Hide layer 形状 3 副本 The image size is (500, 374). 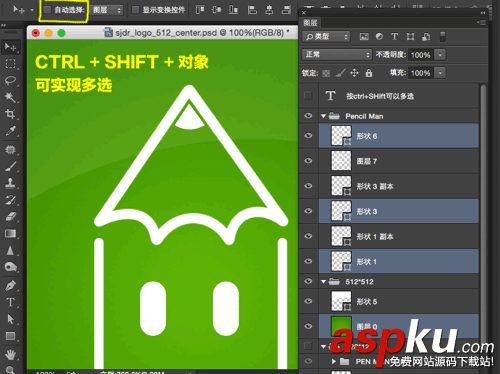[308, 186]
